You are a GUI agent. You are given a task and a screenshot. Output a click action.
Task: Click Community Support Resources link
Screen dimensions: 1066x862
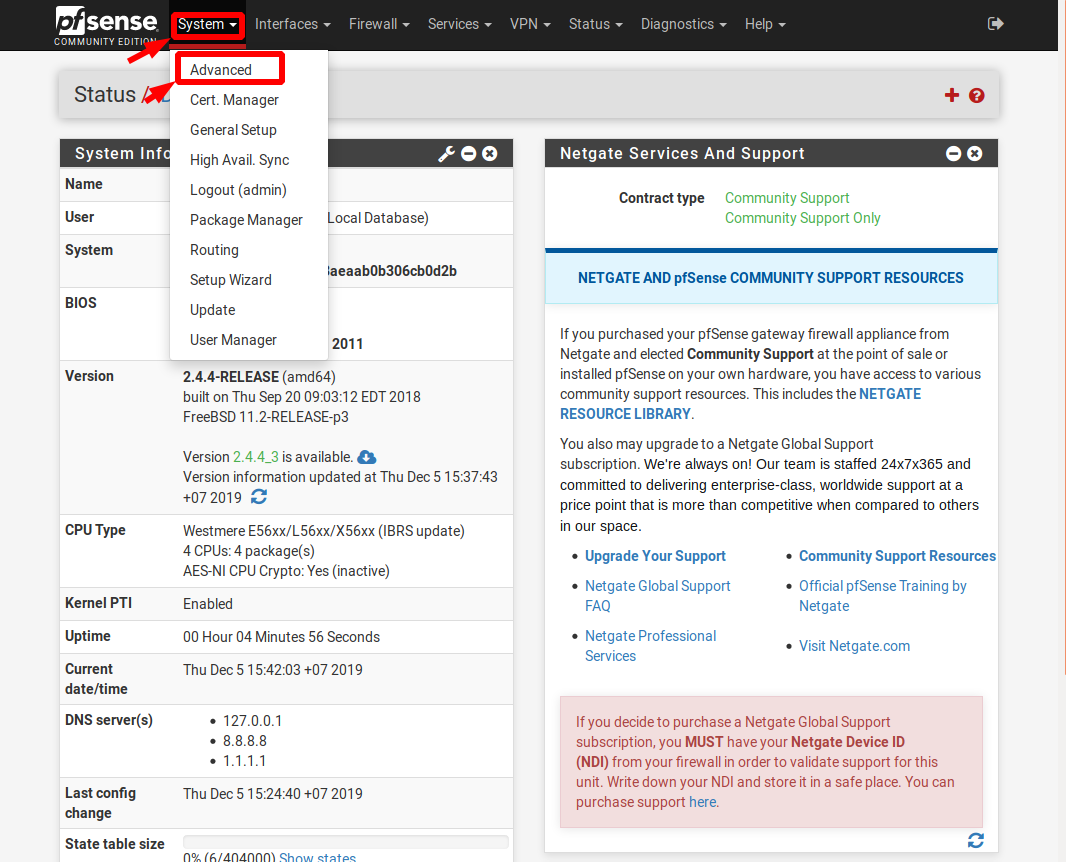897,556
